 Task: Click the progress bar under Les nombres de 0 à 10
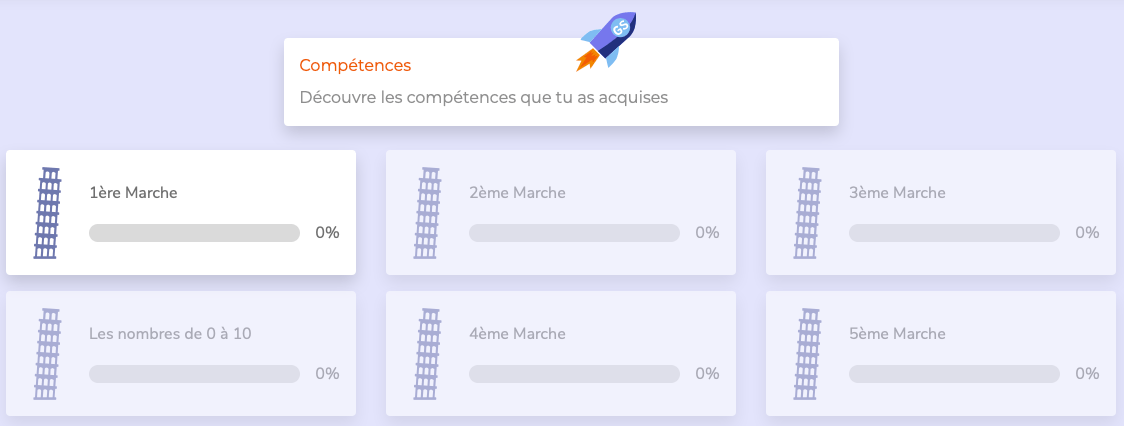click(x=194, y=374)
